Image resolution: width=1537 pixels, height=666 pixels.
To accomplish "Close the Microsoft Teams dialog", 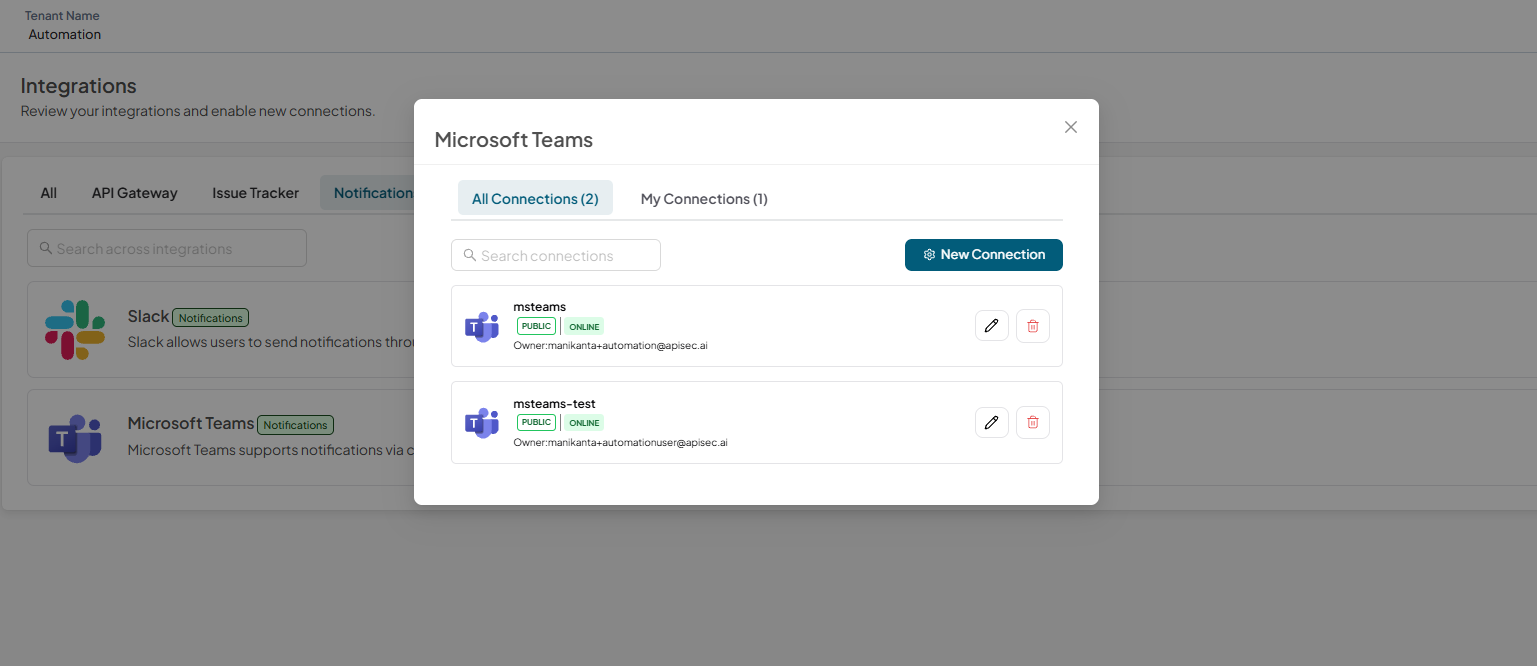I will coord(1071,127).
